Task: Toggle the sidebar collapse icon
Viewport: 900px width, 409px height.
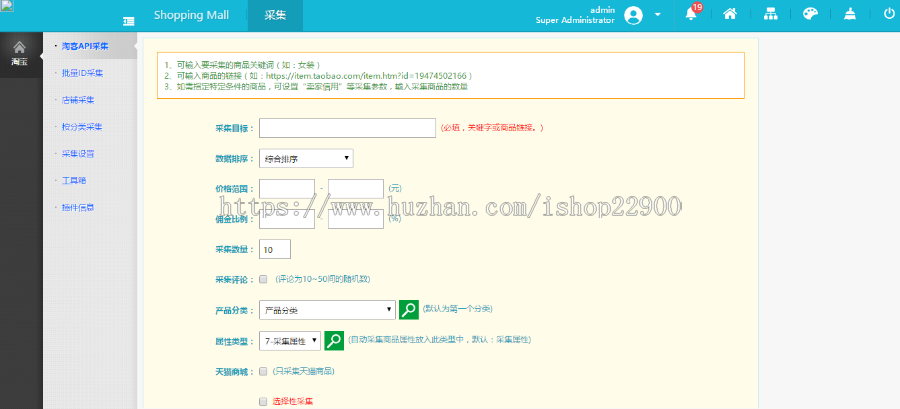Action: pos(129,21)
